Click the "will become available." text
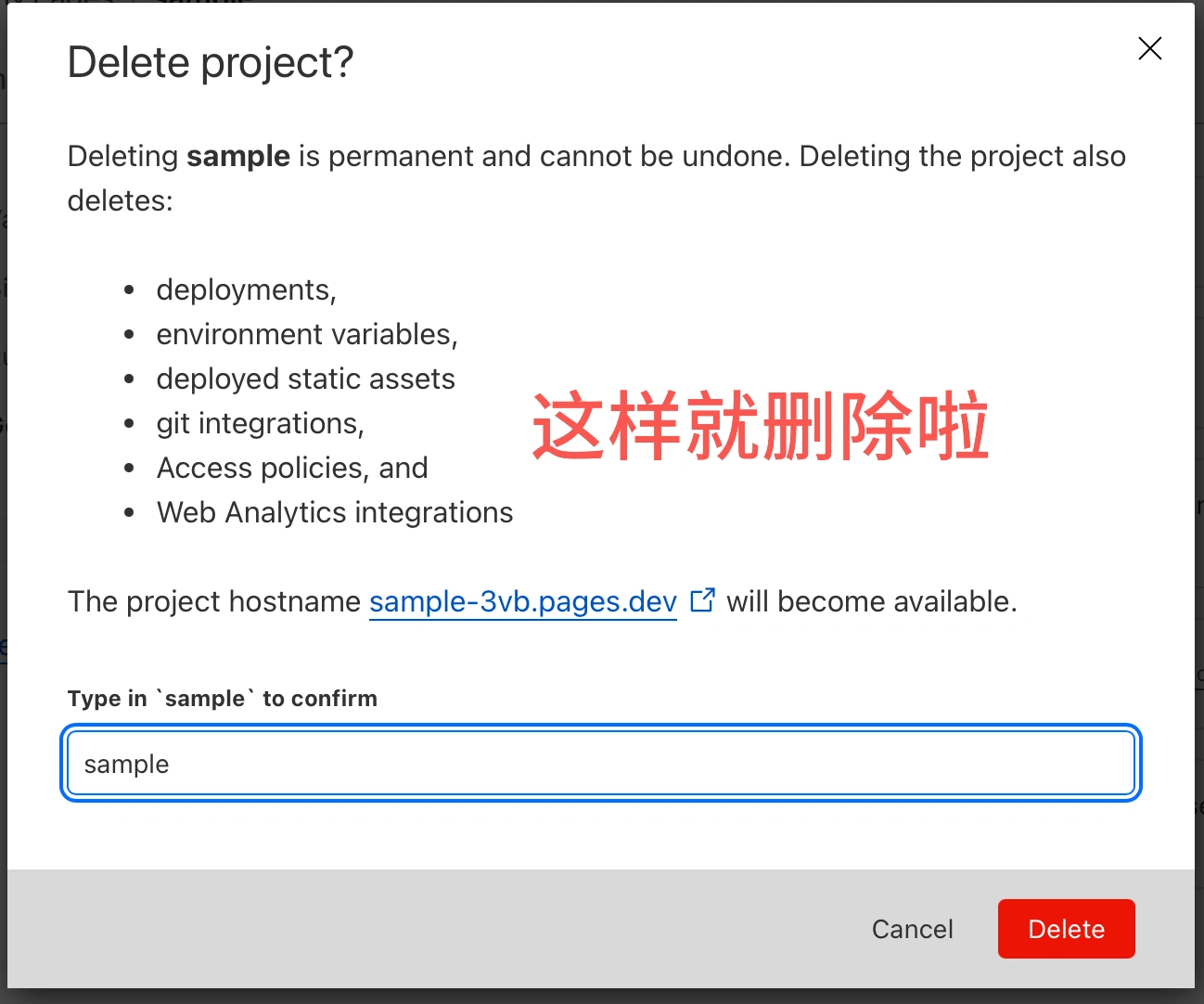The width and height of the screenshot is (1204, 1004). tap(871, 601)
